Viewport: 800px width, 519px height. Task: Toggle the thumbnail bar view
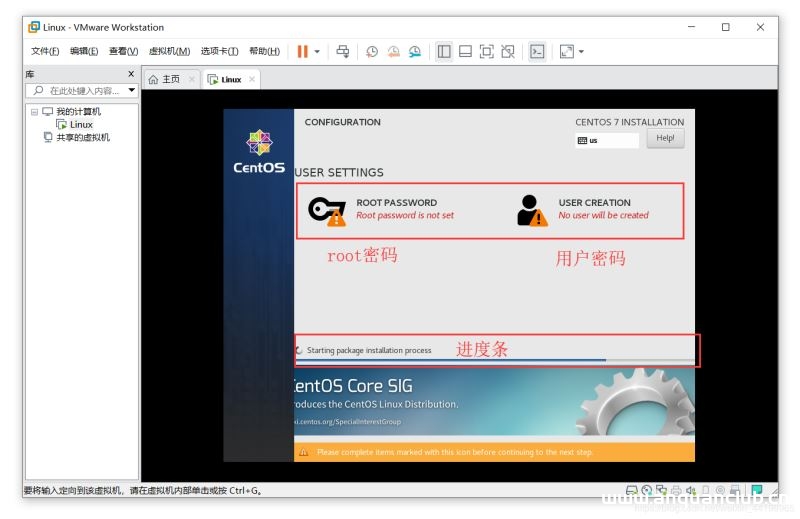(465, 51)
